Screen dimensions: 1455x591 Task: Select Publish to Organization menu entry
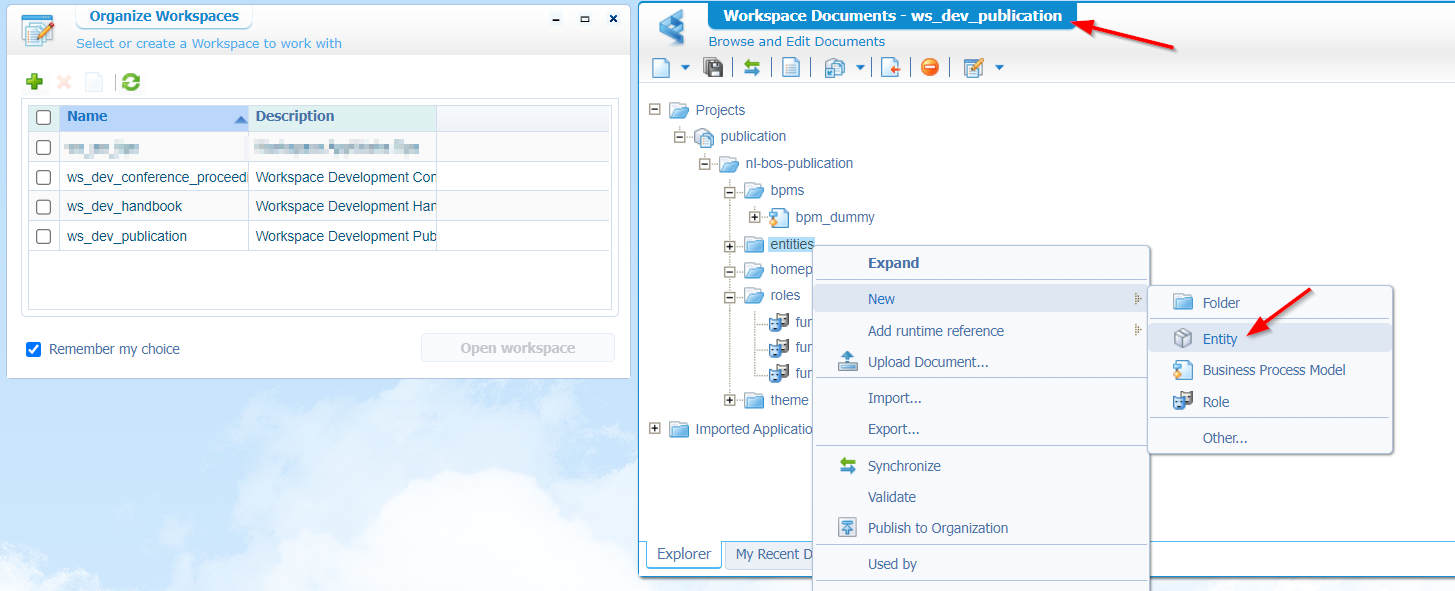click(937, 528)
